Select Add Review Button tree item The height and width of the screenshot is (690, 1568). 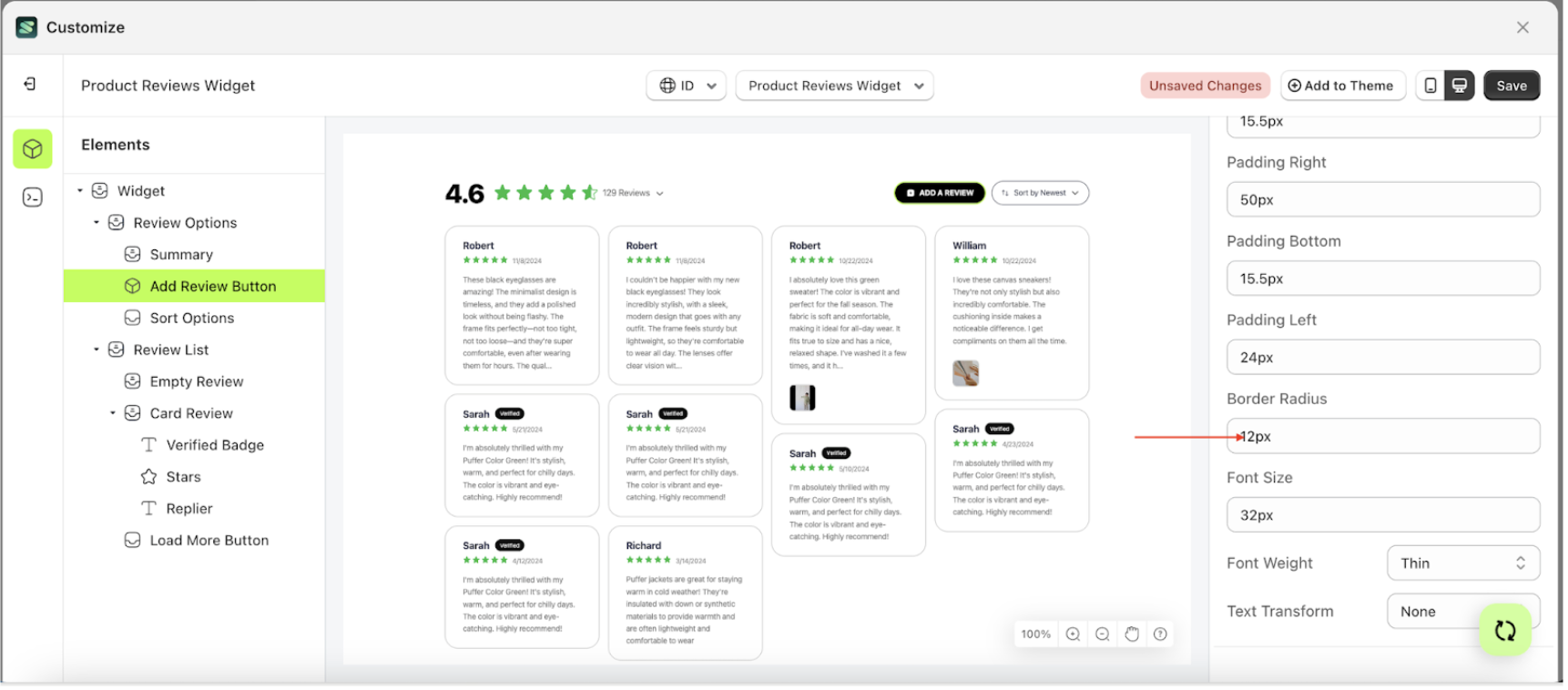[194, 286]
